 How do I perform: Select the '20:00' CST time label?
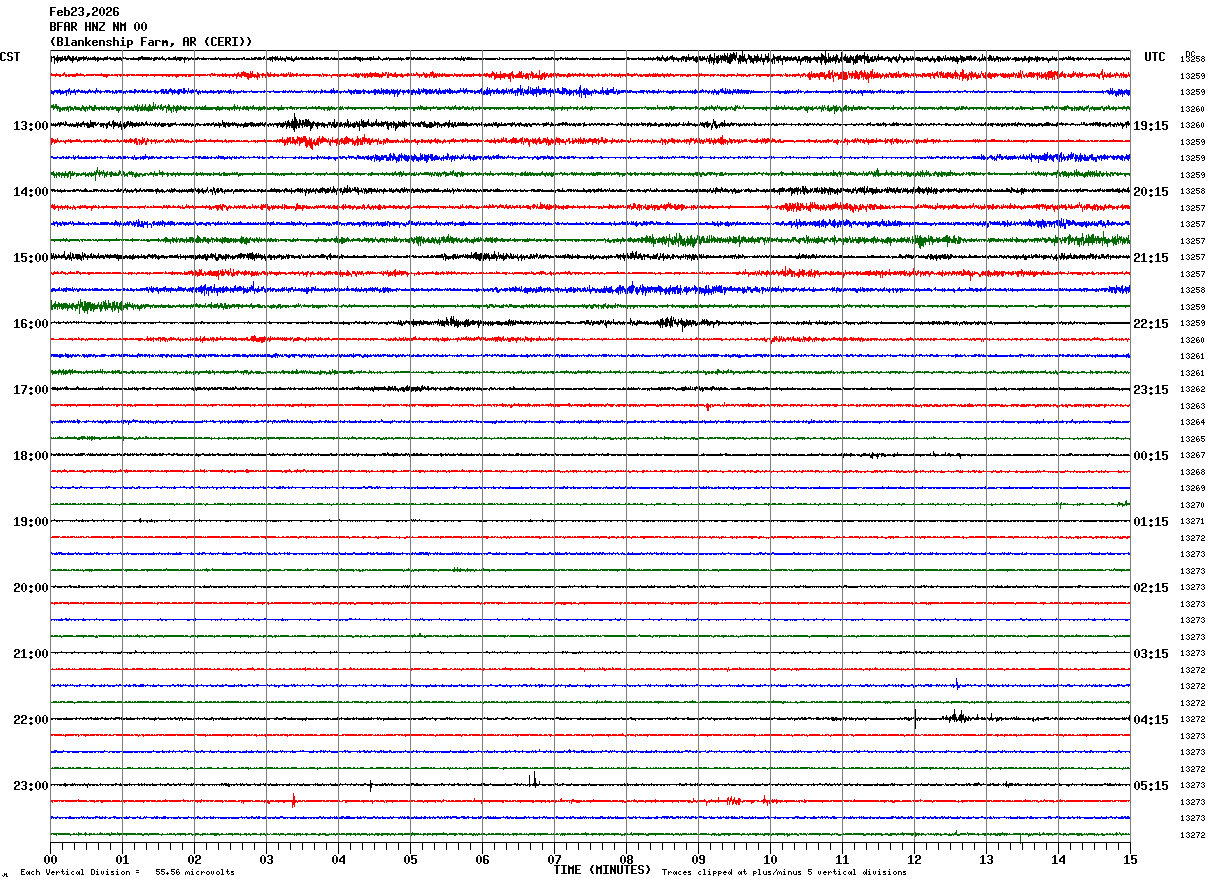[x=30, y=588]
